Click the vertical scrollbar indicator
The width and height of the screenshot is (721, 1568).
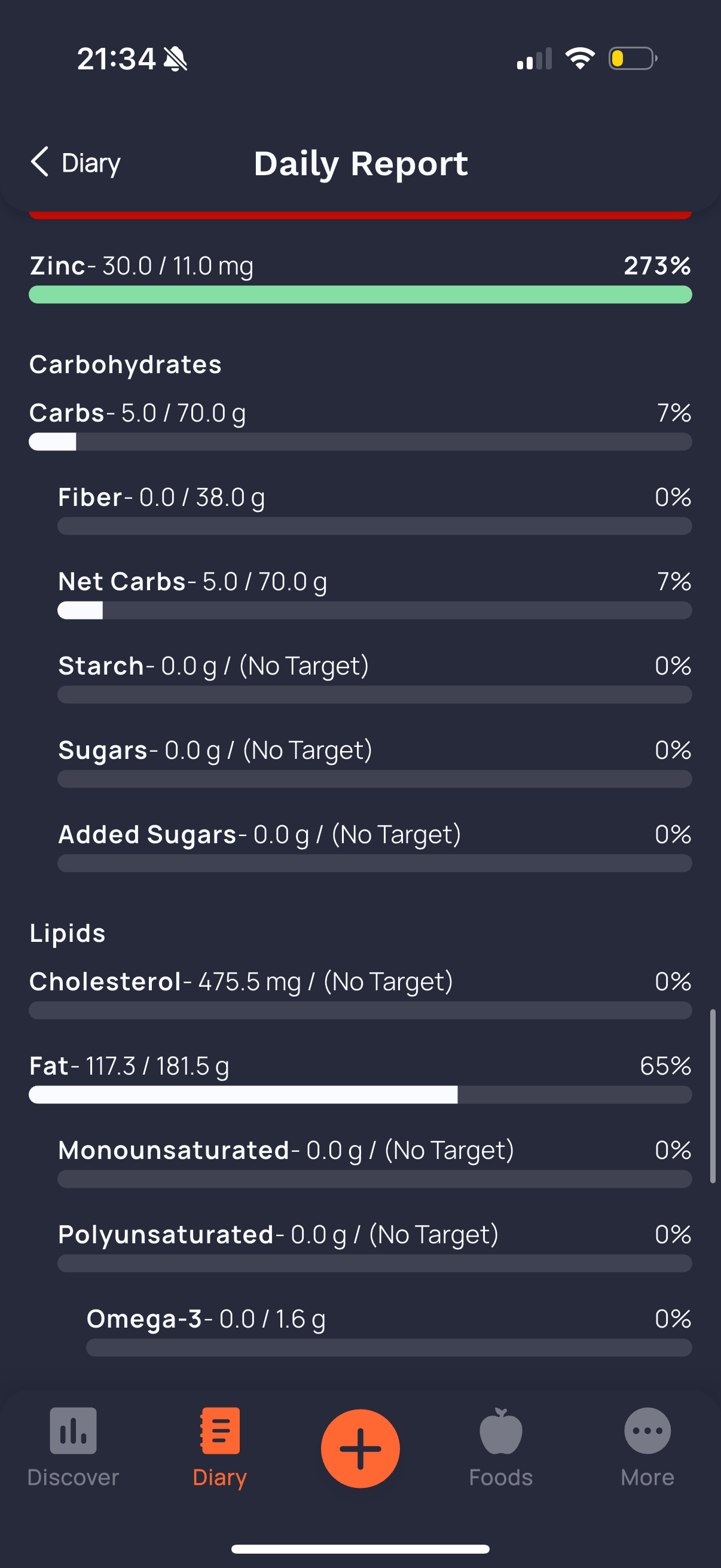click(x=713, y=1096)
